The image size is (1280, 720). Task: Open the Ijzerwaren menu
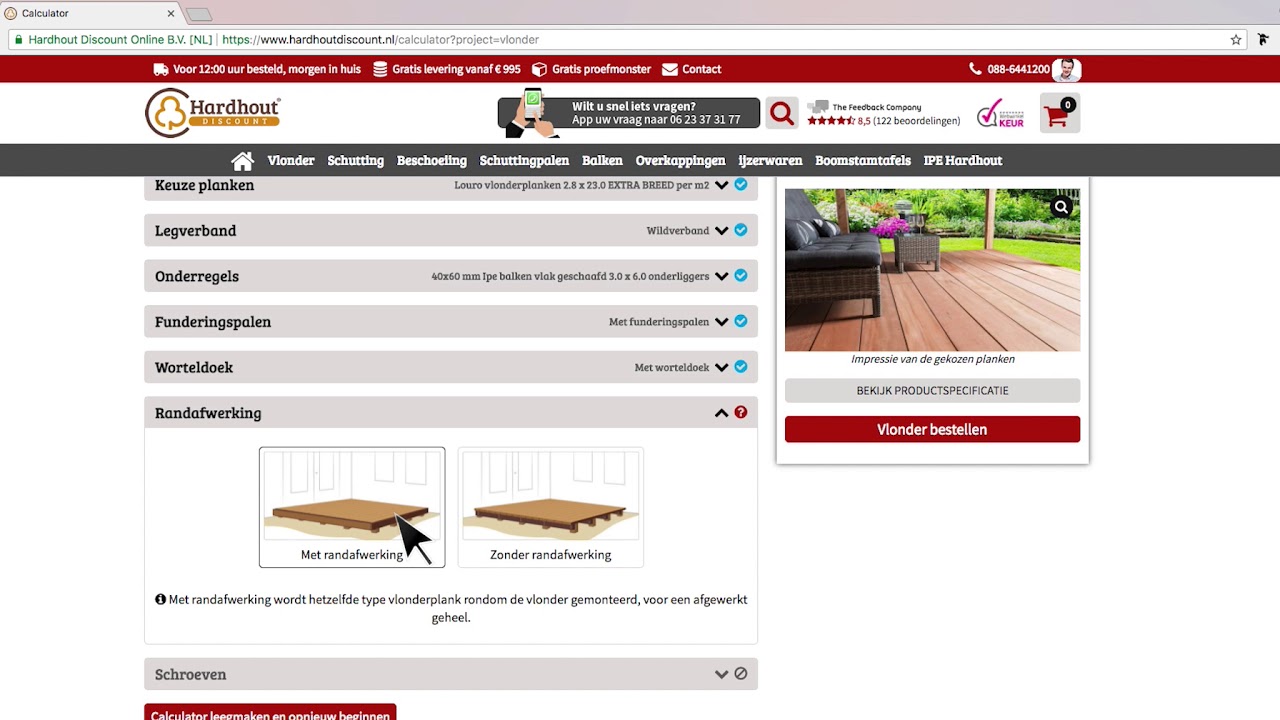point(770,160)
